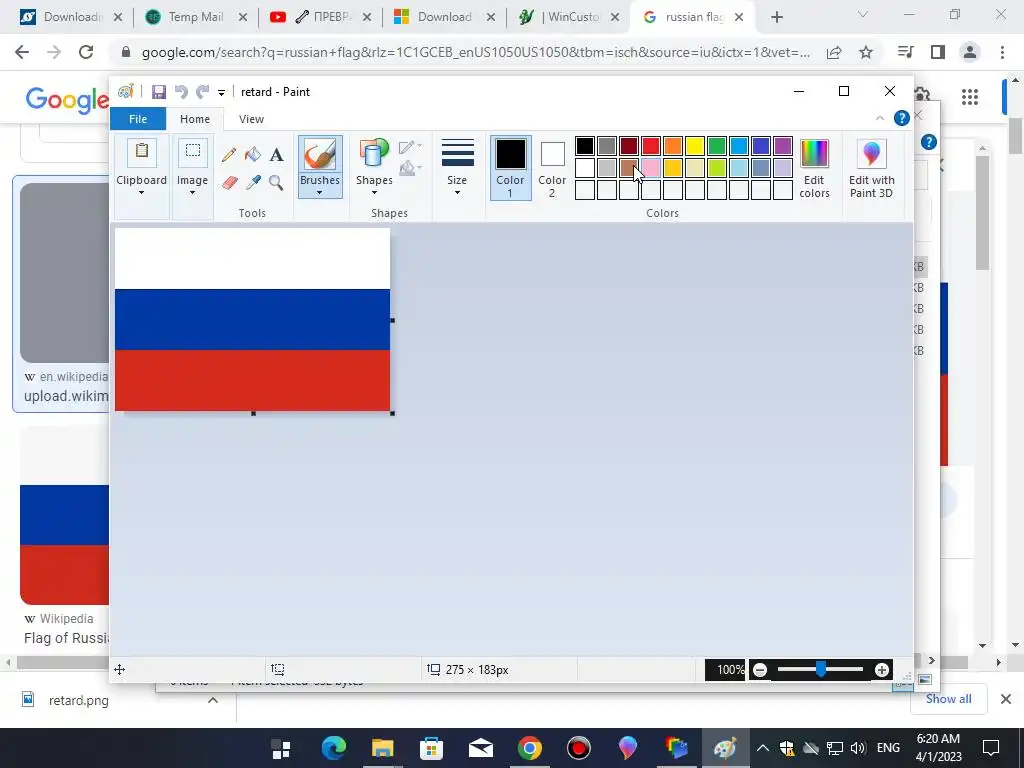
Task: Click the share page icon in address bar
Action: point(834,52)
